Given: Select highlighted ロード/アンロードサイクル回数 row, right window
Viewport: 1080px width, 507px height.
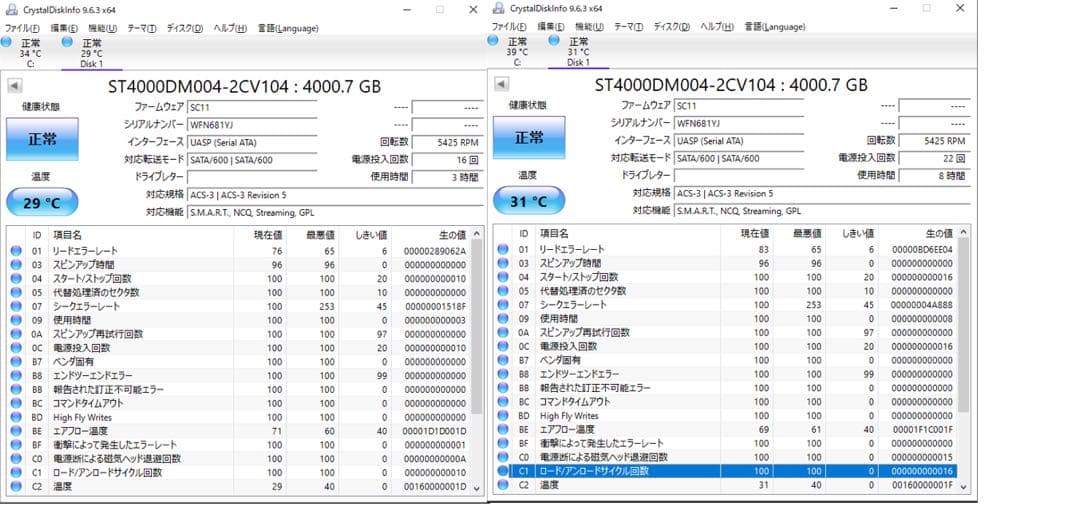Looking at the screenshot, I should tap(725, 471).
